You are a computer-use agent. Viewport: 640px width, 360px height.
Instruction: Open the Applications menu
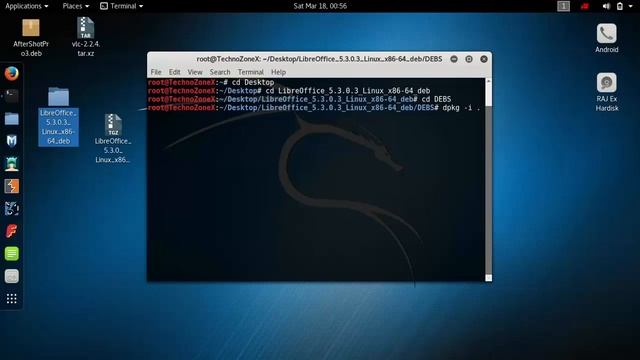tap(27, 6)
